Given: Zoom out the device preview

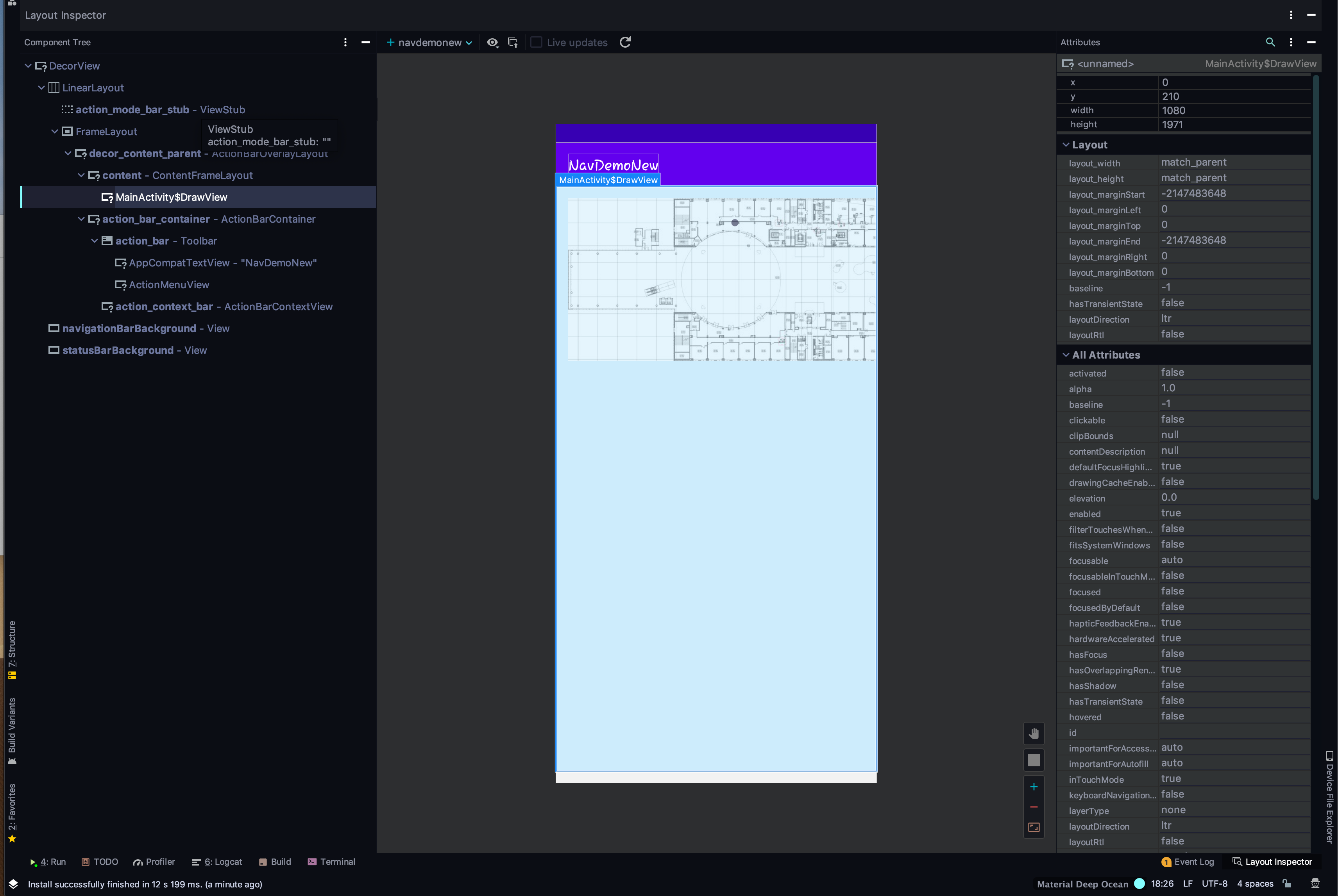Looking at the screenshot, I should [x=1033, y=807].
